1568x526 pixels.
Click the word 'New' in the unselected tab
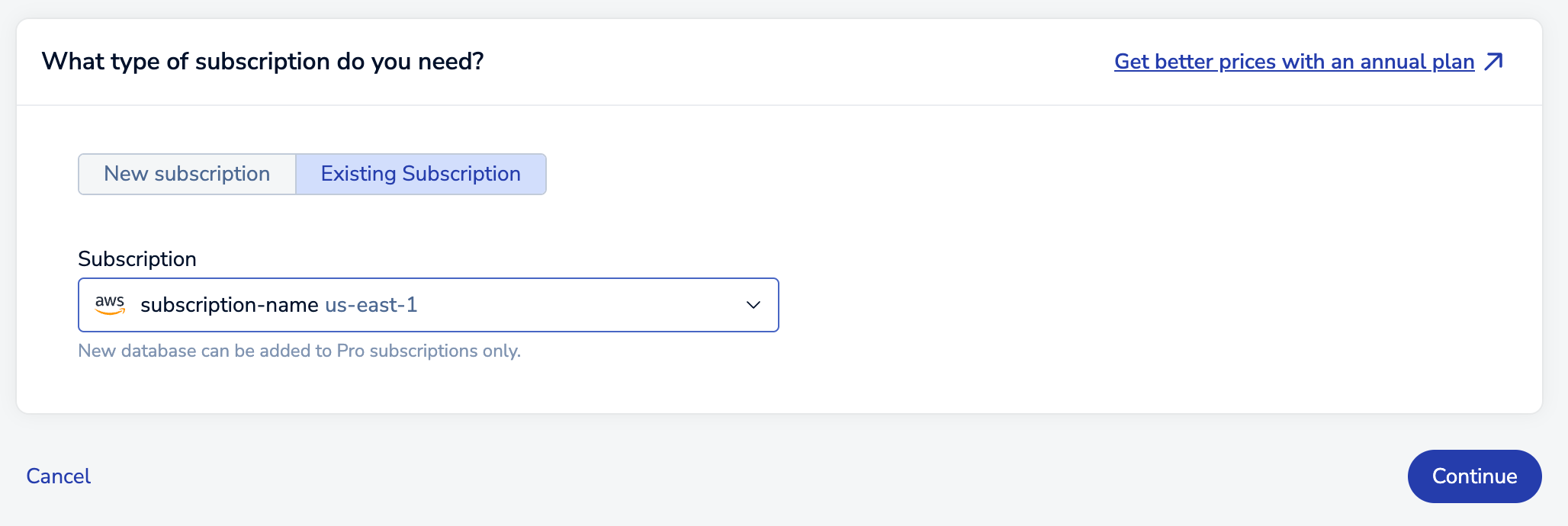126,174
